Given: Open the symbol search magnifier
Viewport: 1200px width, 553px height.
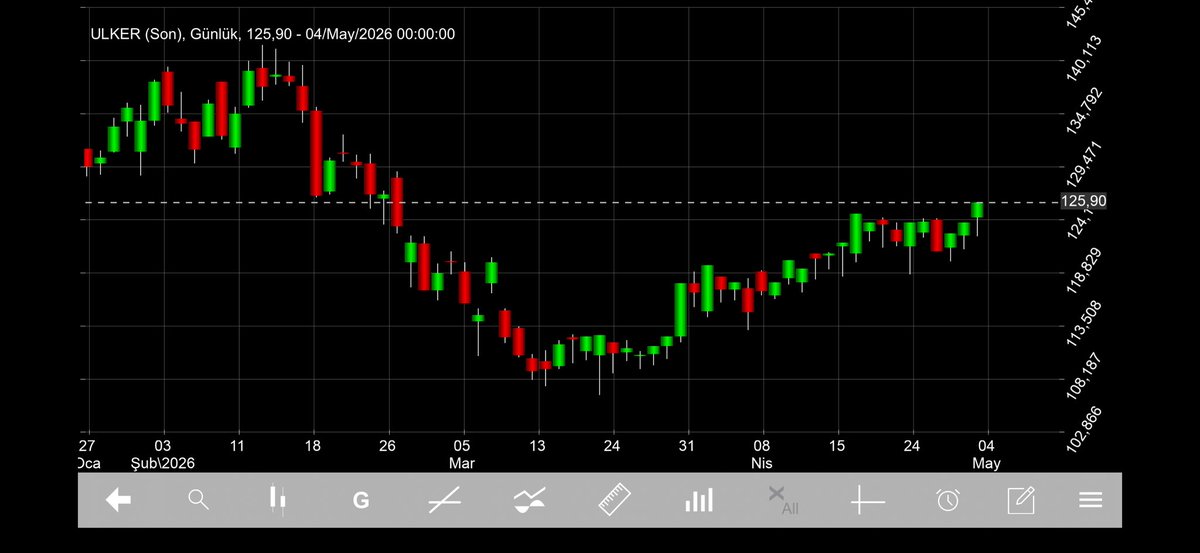Looking at the screenshot, I should [x=199, y=500].
